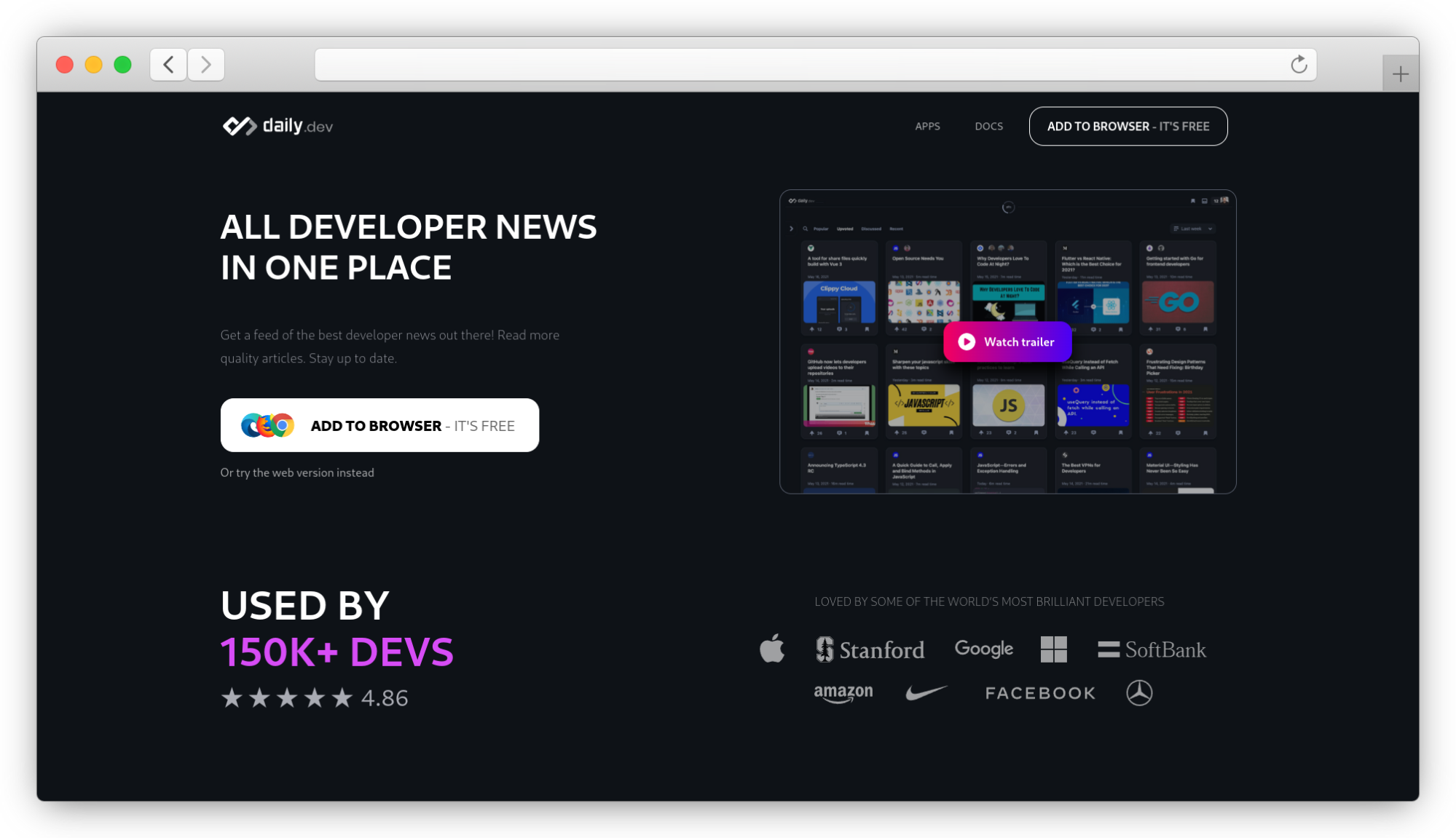Screen dimensions: 1456x838
Task: Open 'Or try the web version instead' link
Action: 297,473
